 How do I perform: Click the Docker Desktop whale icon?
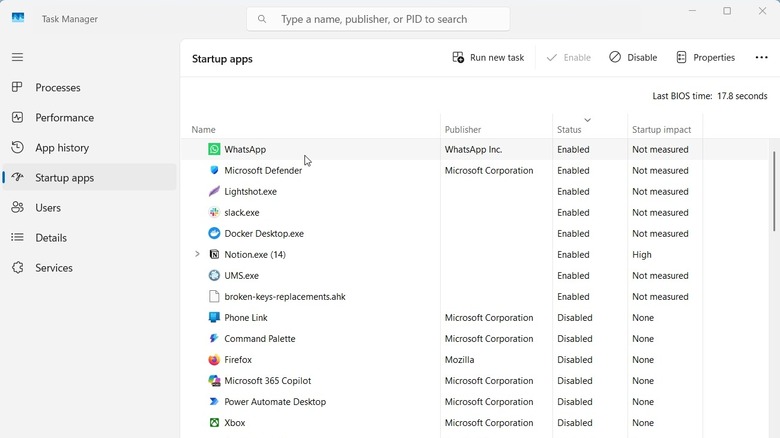click(x=214, y=233)
